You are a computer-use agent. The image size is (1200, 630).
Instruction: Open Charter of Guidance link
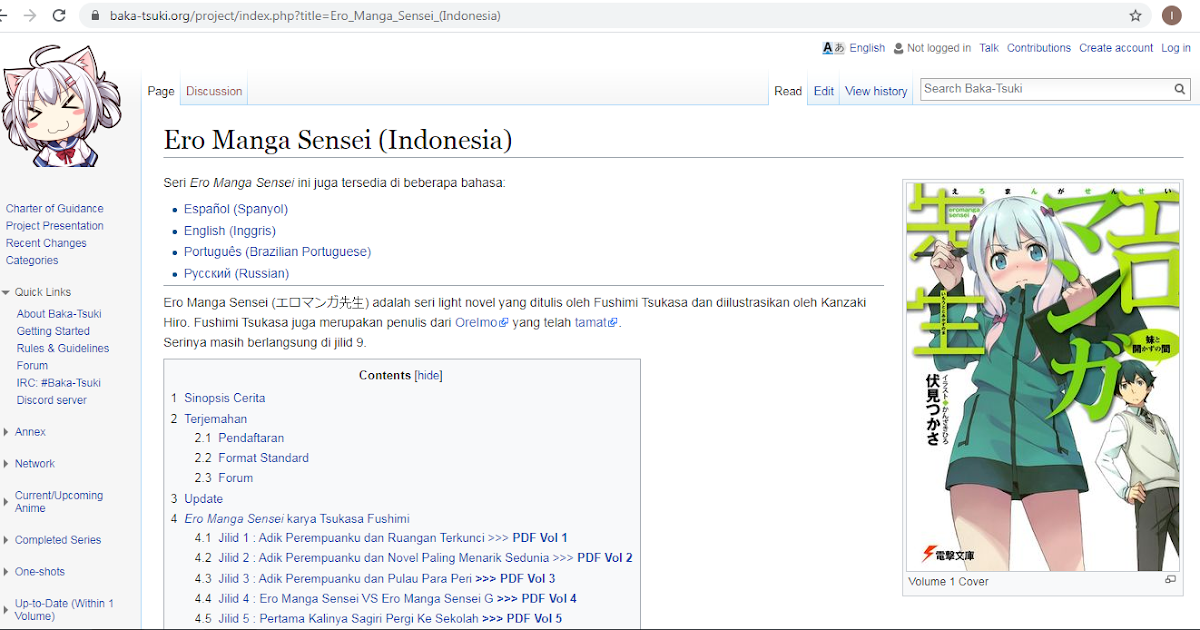pos(55,209)
